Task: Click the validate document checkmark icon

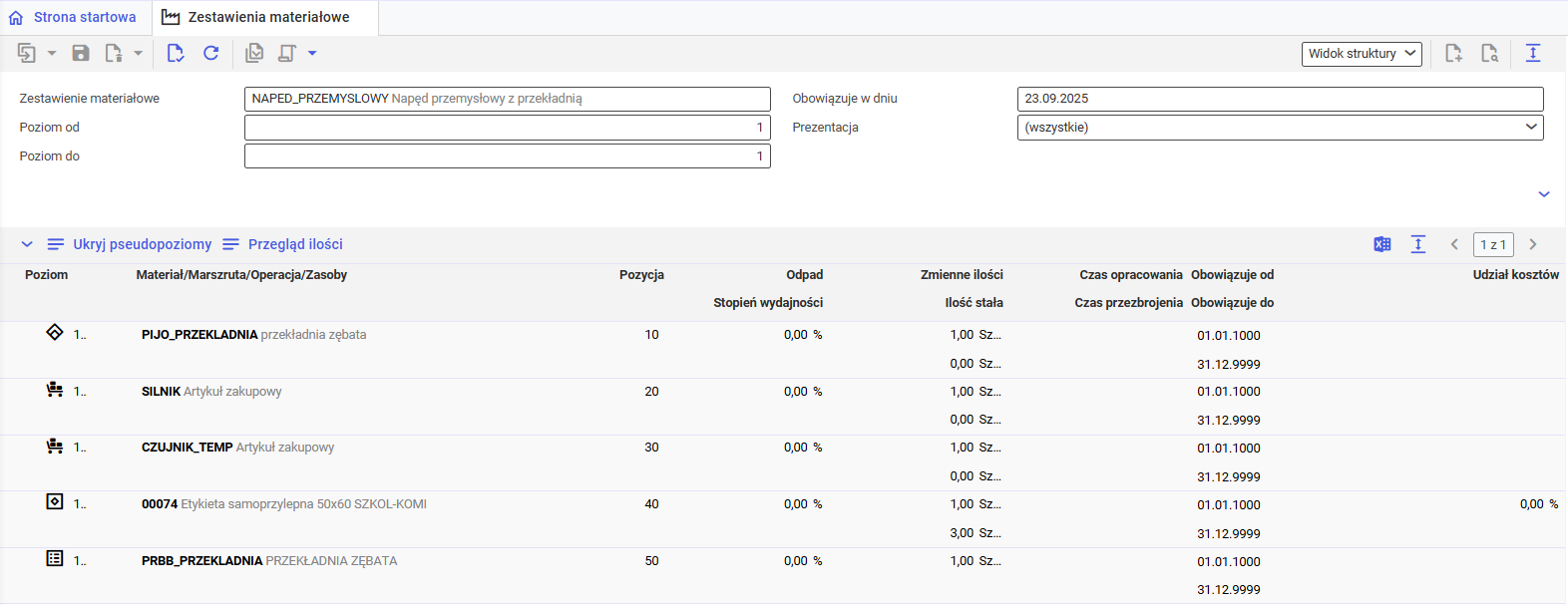Action: coord(254,53)
